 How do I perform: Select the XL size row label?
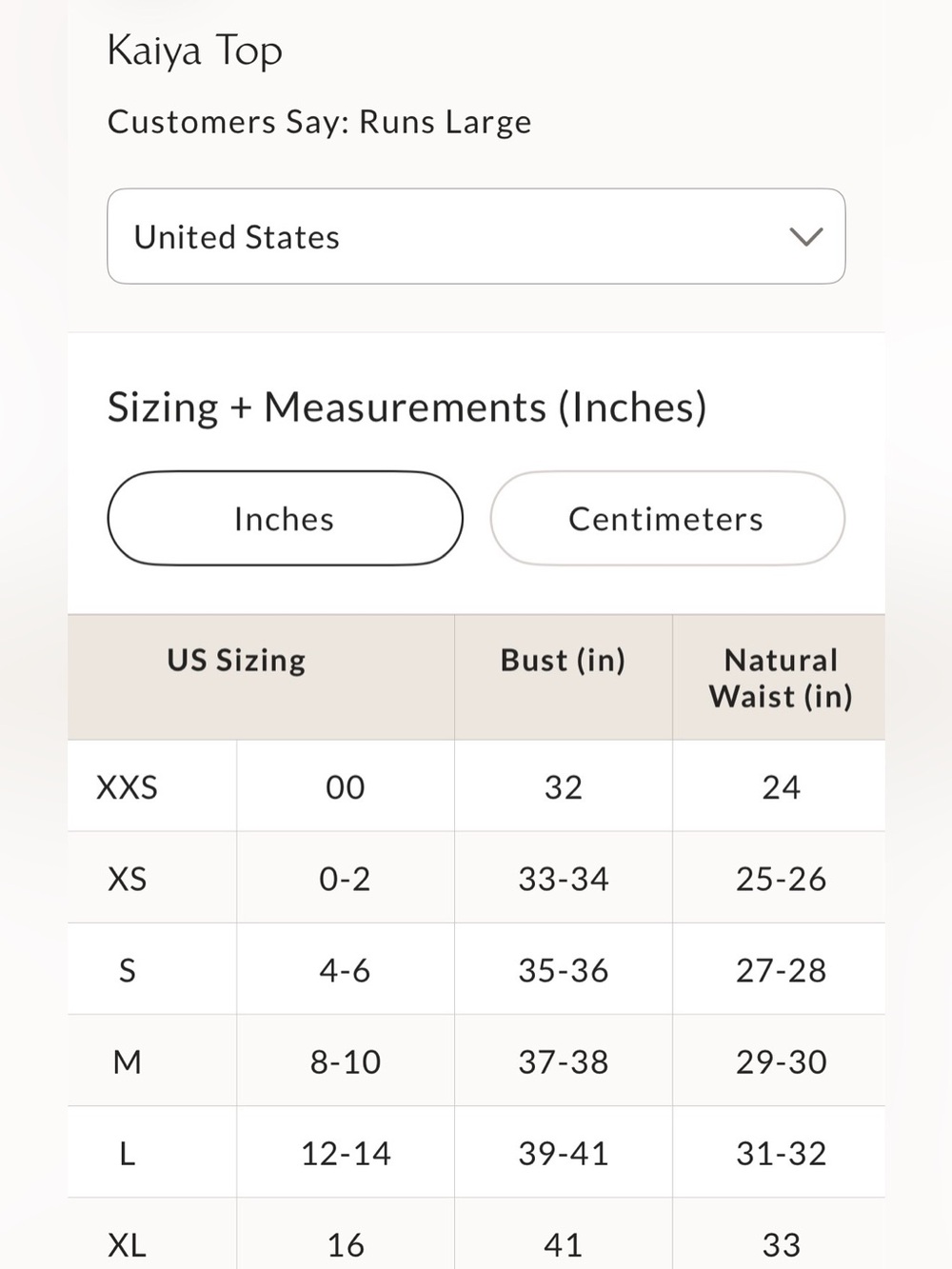(128, 1244)
